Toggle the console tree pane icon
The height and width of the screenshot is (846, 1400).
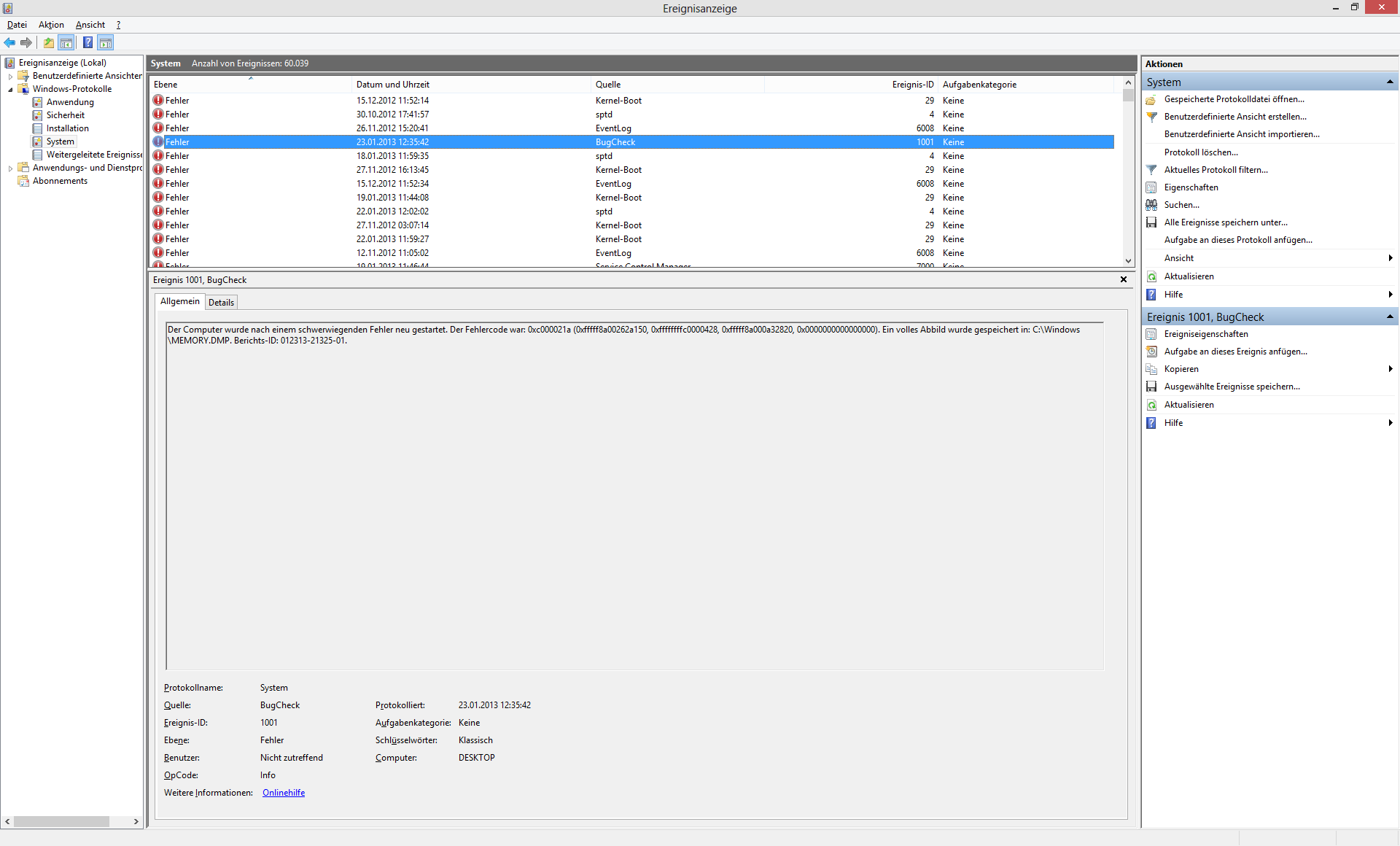(x=66, y=42)
